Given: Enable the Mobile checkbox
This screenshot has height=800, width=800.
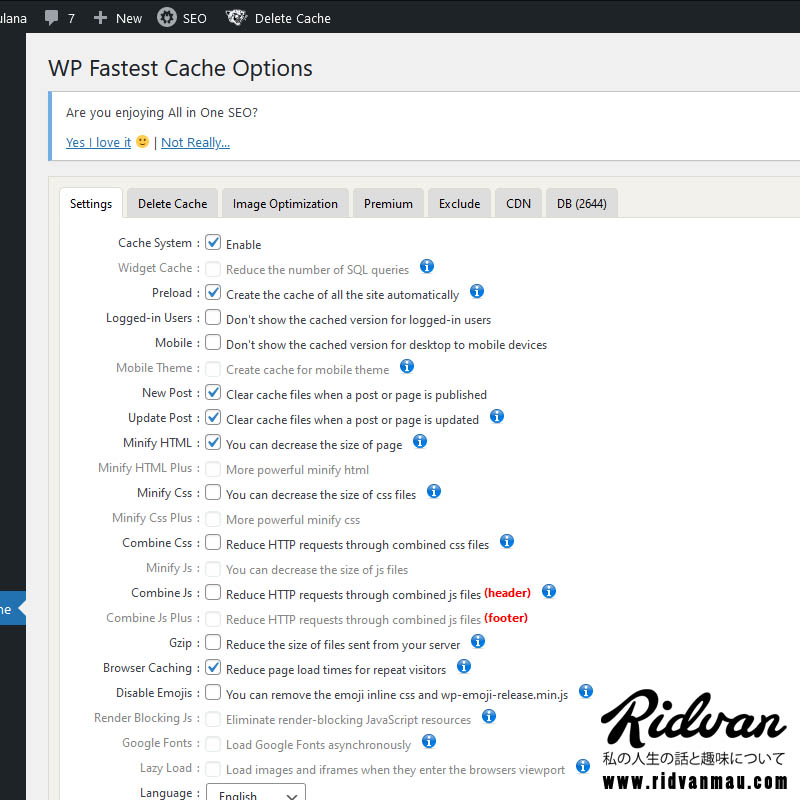Looking at the screenshot, I should [x=213, y=342].
